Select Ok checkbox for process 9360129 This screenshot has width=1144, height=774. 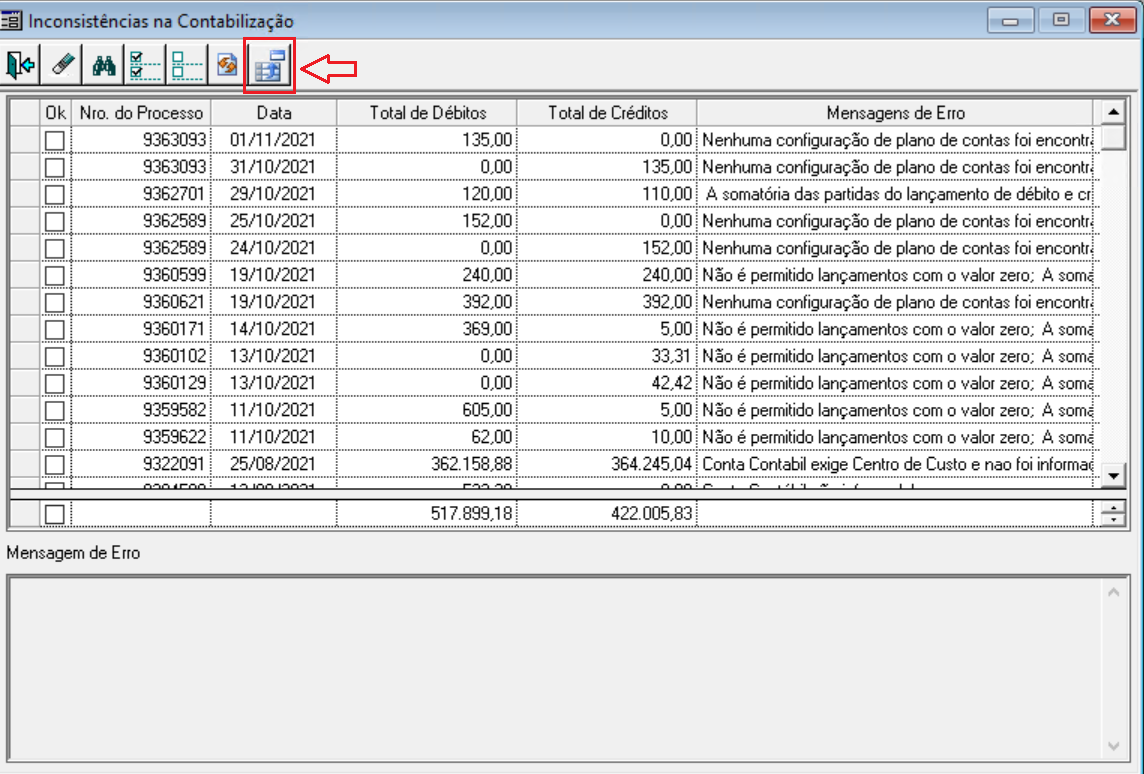(x=55, y=383)
